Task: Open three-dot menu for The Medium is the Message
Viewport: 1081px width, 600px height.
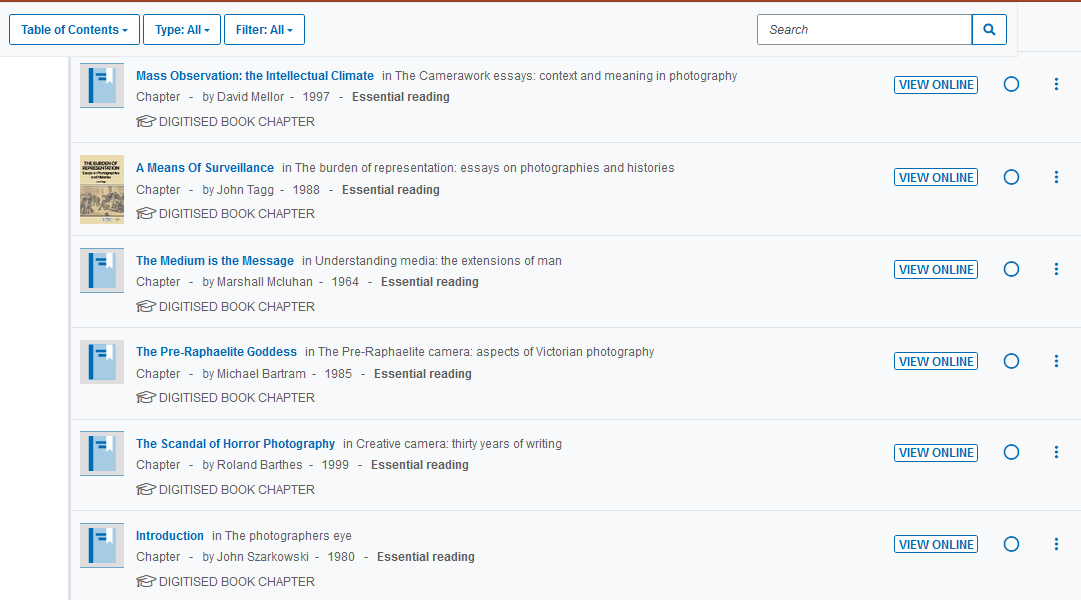Action: coord(1056,269)
